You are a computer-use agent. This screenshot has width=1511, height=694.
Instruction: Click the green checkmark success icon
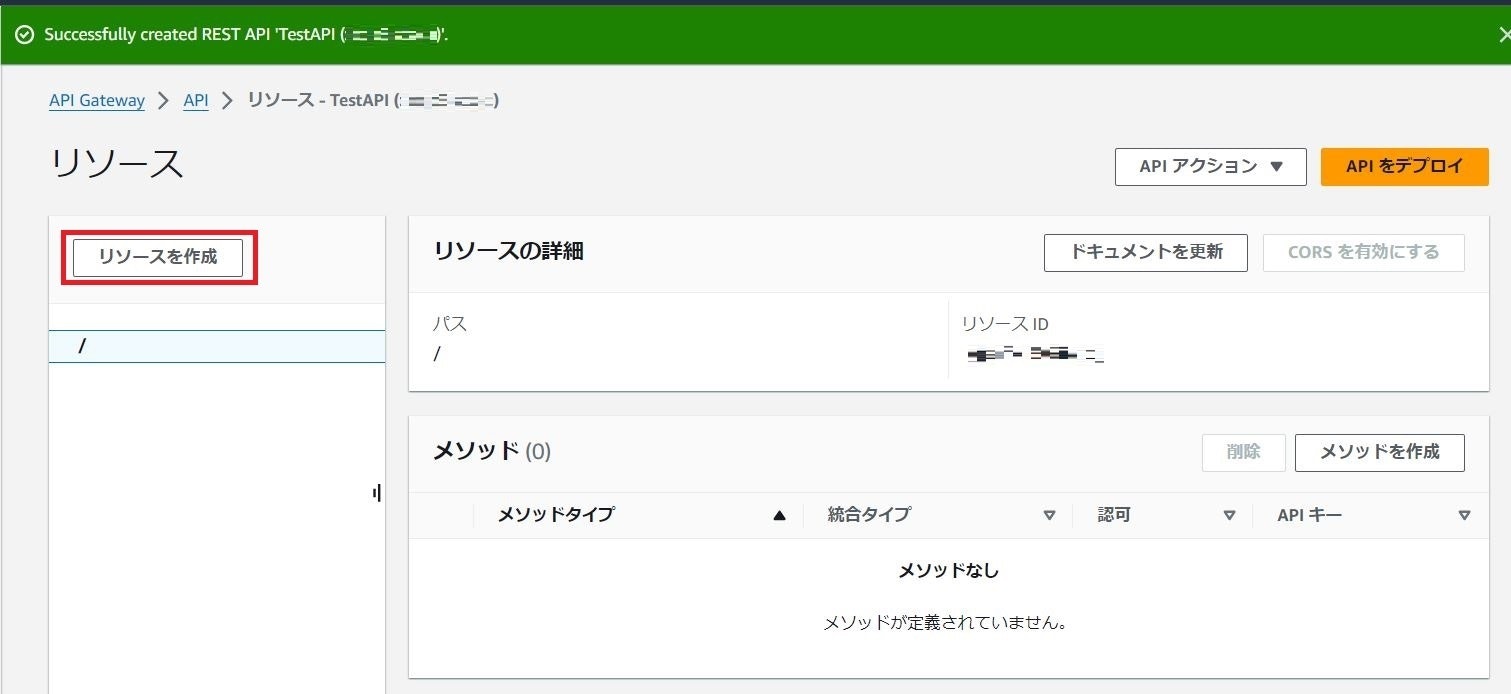point(25,35)
